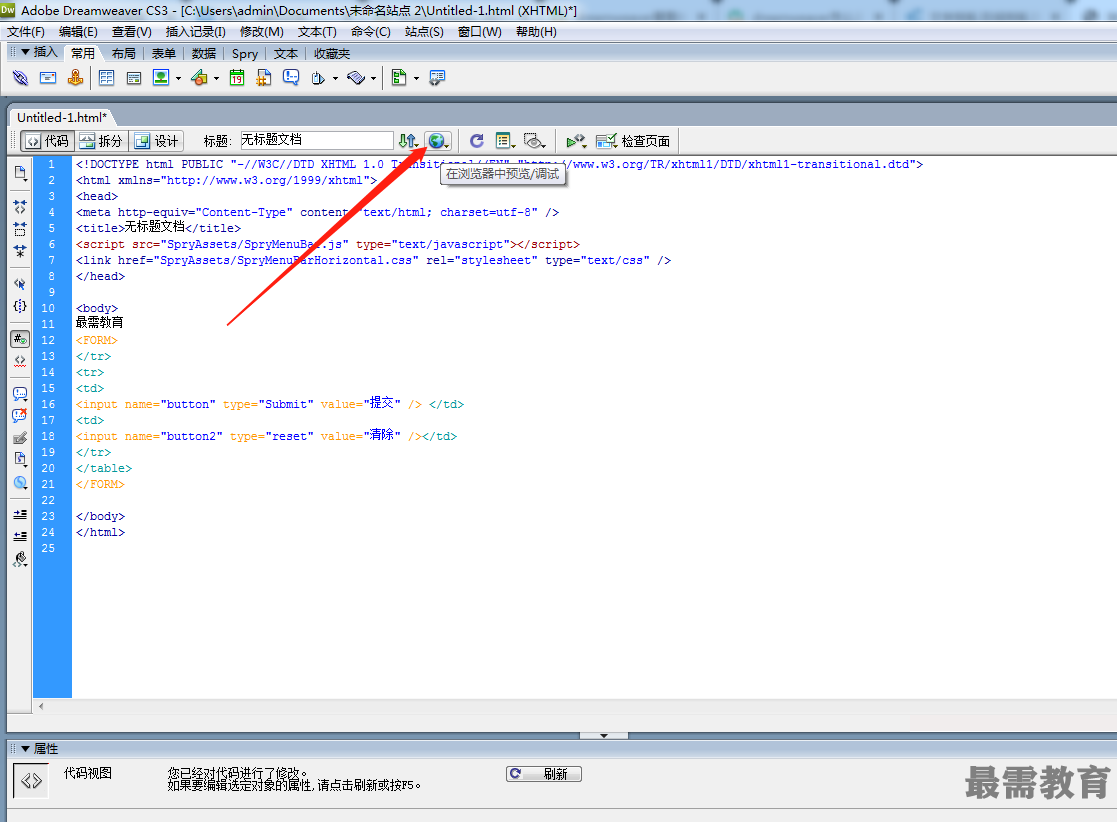This screenshot has height=822, width=1117.
Task: Insert a Hyperlink from the Common bar
Action: (x=20, y=78)
